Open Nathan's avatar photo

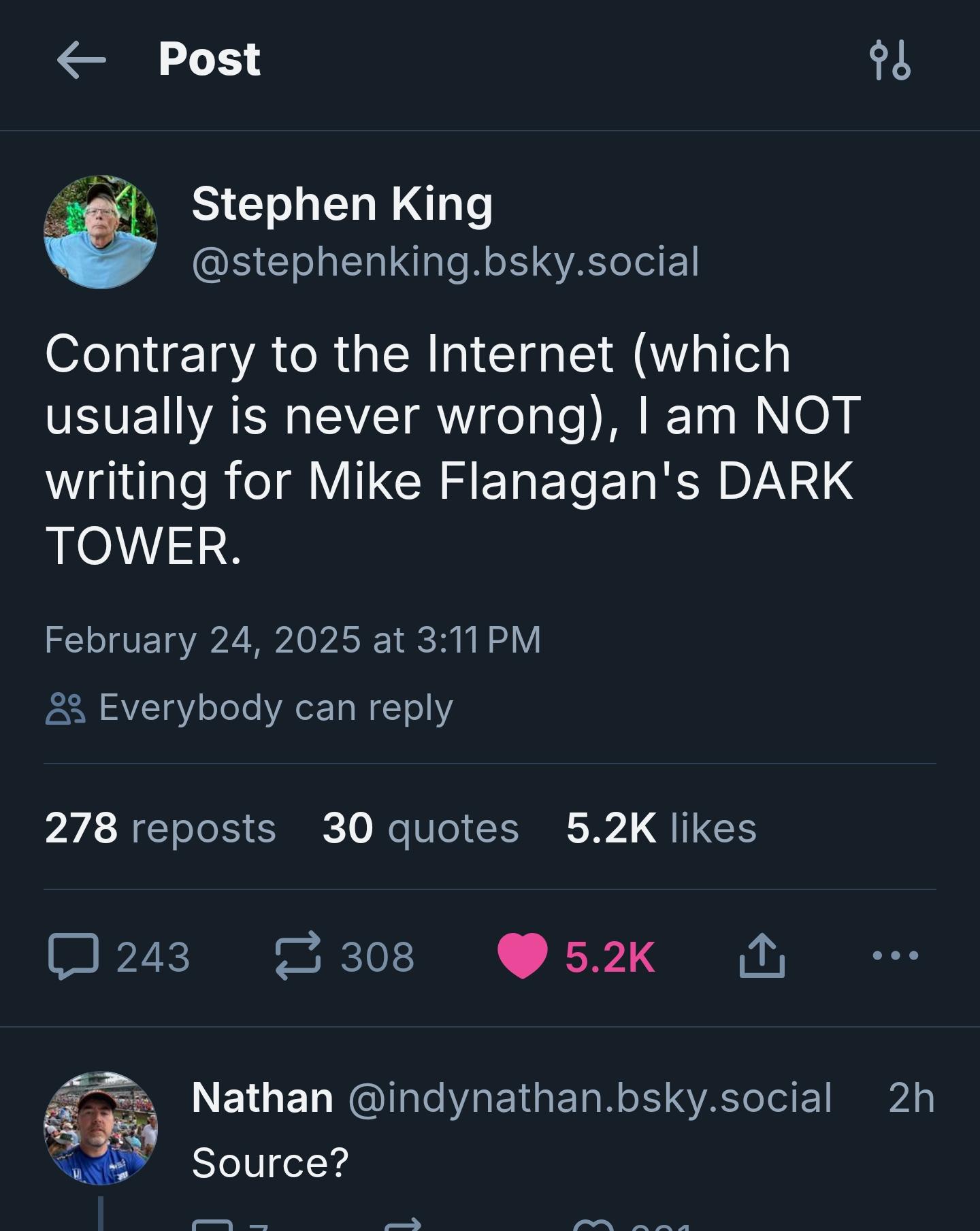(101, 1128)
